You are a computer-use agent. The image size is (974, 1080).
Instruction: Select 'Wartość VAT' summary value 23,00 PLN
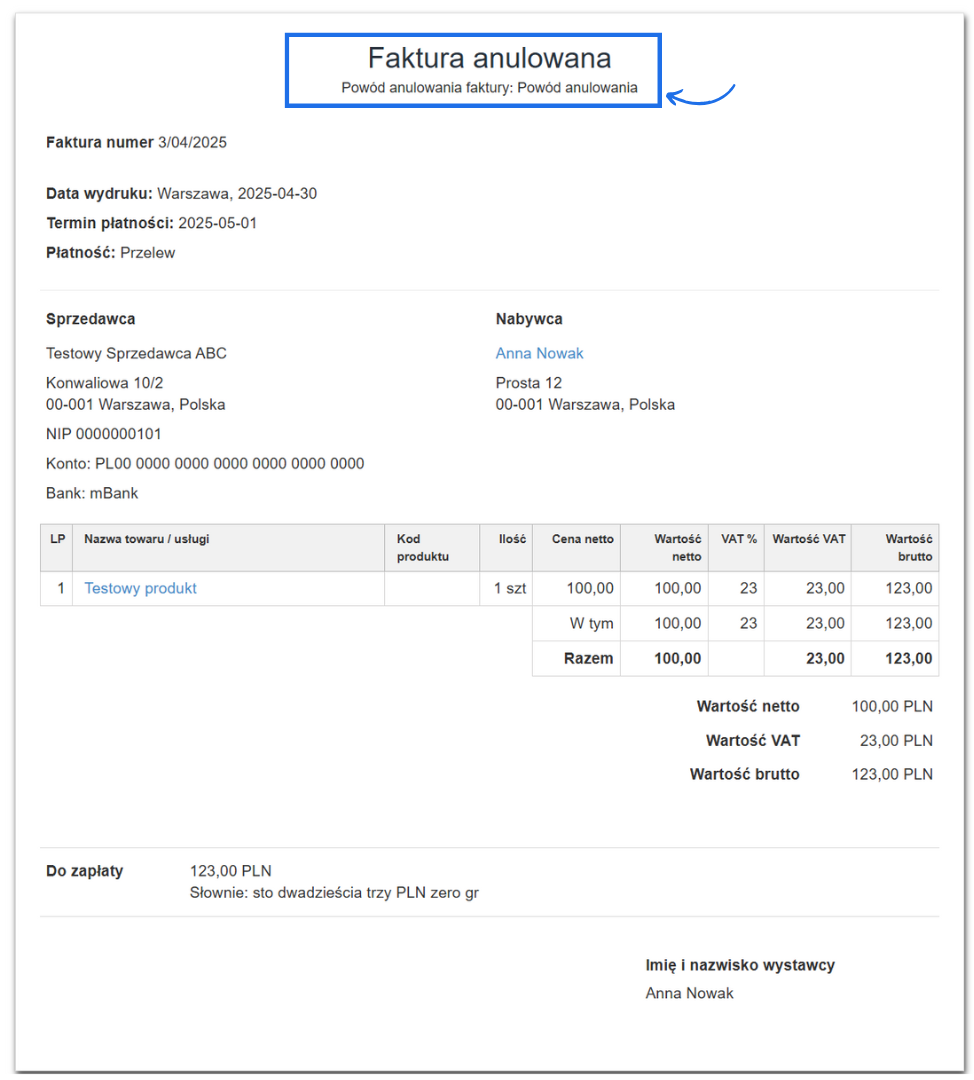coord(896,741)
